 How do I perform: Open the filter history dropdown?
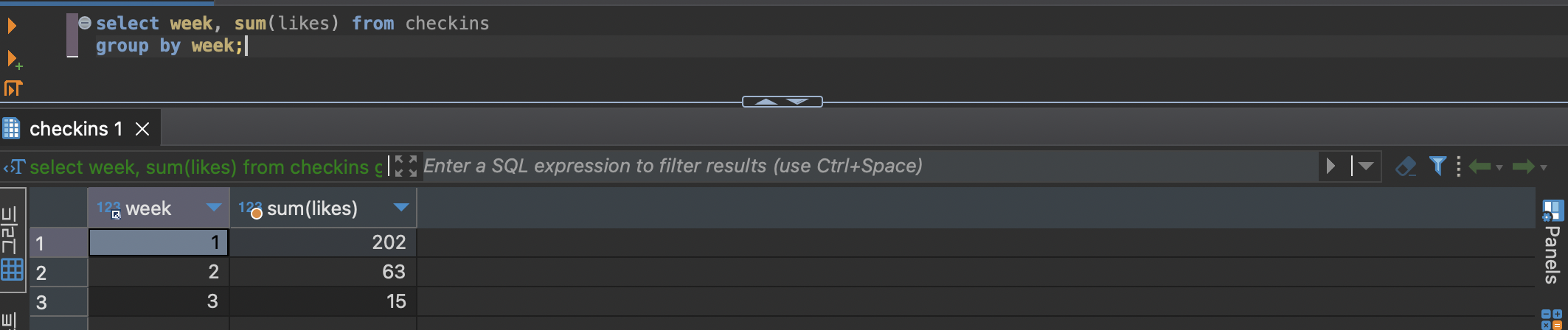1366,166
